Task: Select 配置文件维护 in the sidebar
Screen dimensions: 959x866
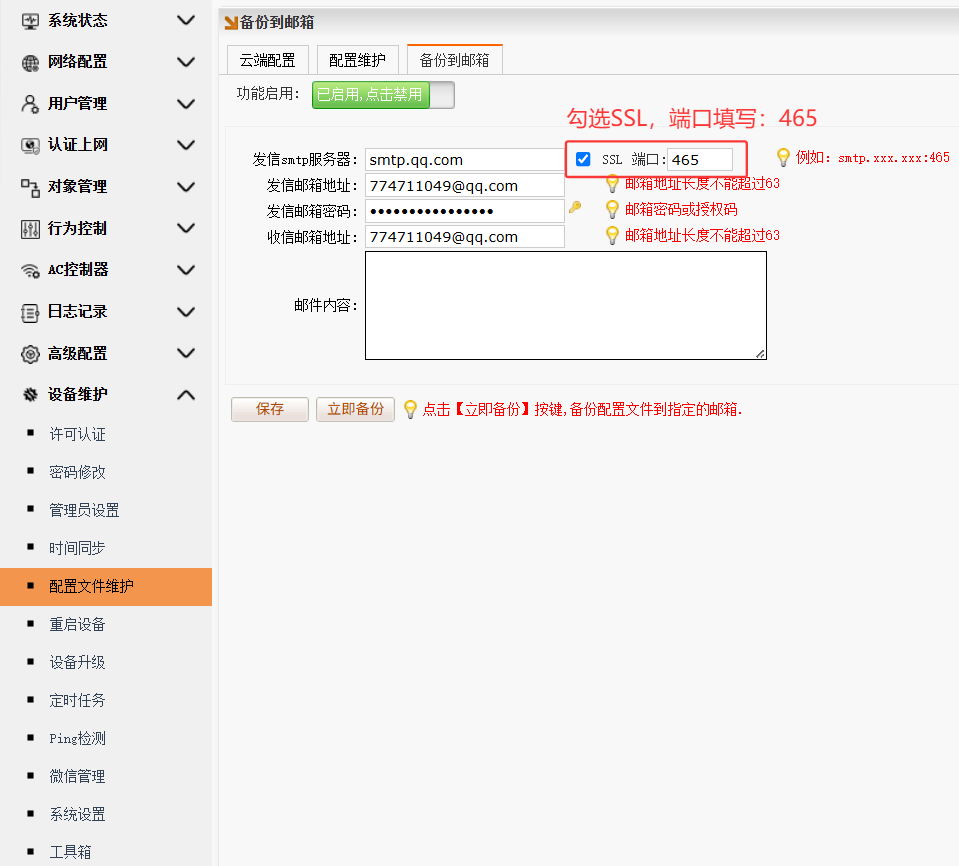Action: tap(106, 587)
